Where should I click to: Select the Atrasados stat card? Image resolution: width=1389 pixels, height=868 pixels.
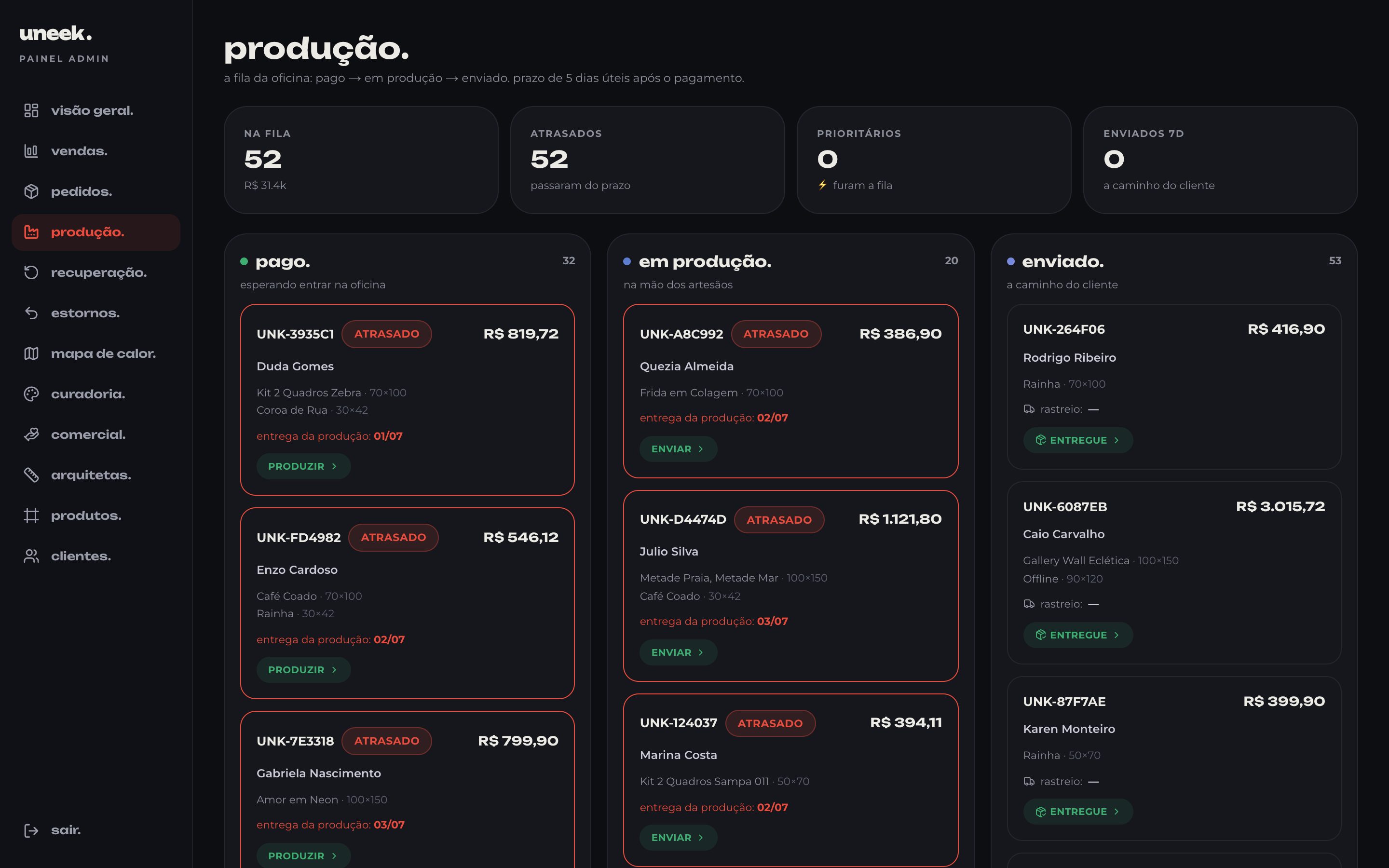(x=647, y=160)
